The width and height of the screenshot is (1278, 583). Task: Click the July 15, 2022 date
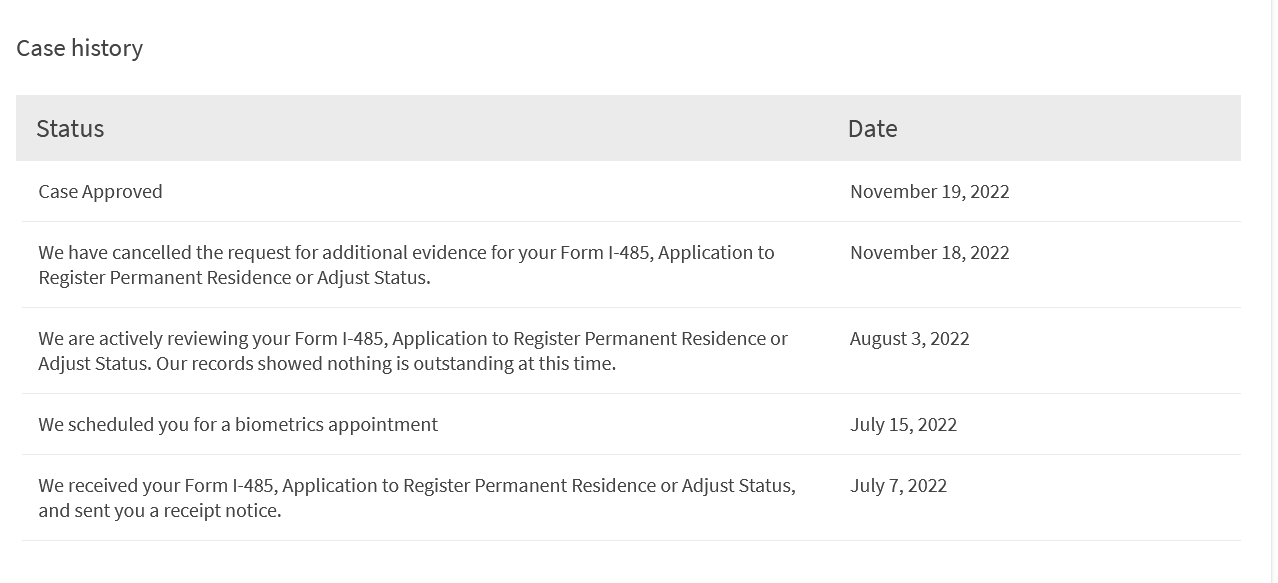903,424
